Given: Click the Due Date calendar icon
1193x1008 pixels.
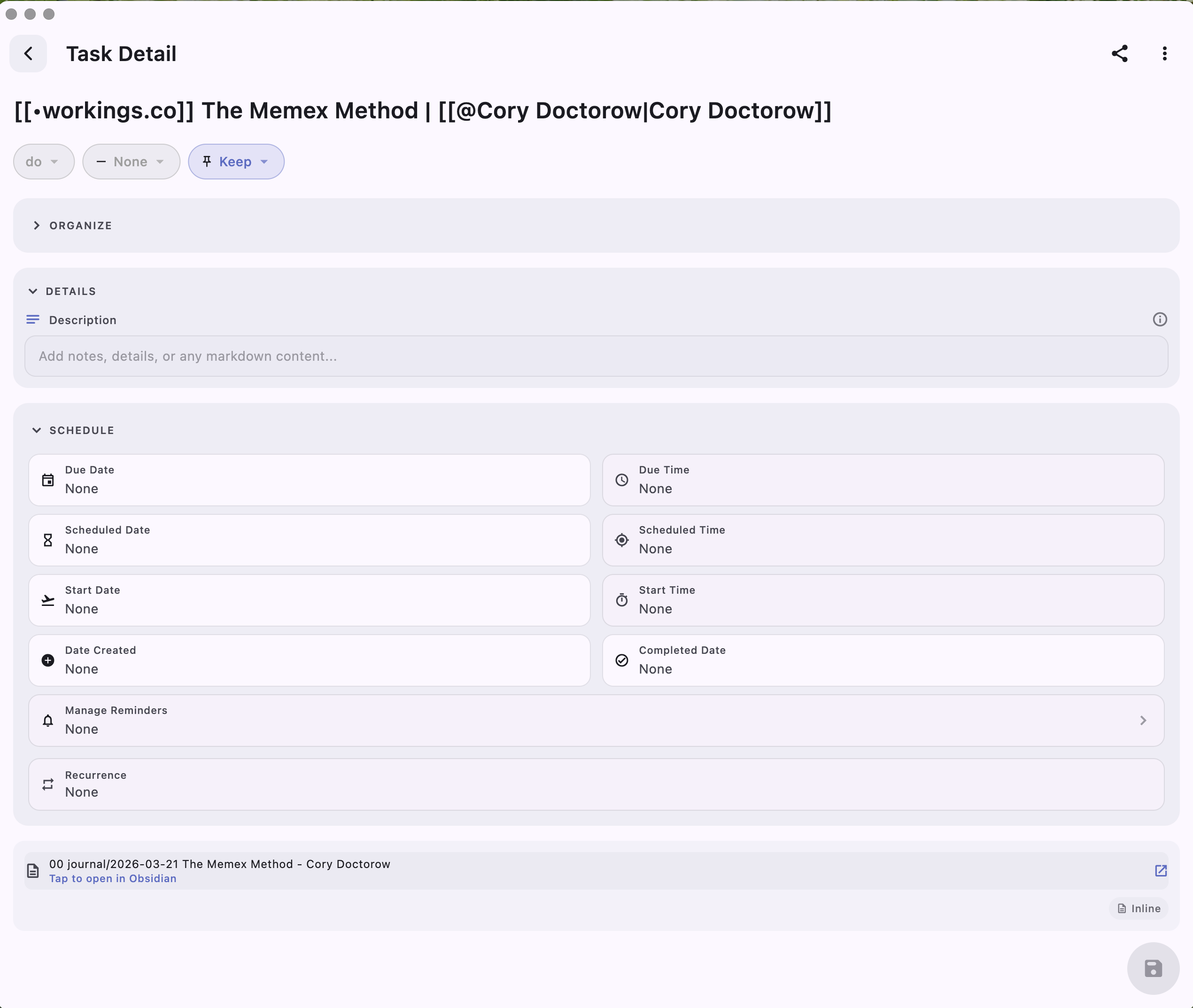Looking at the screenshot, I should click(48, 480).
